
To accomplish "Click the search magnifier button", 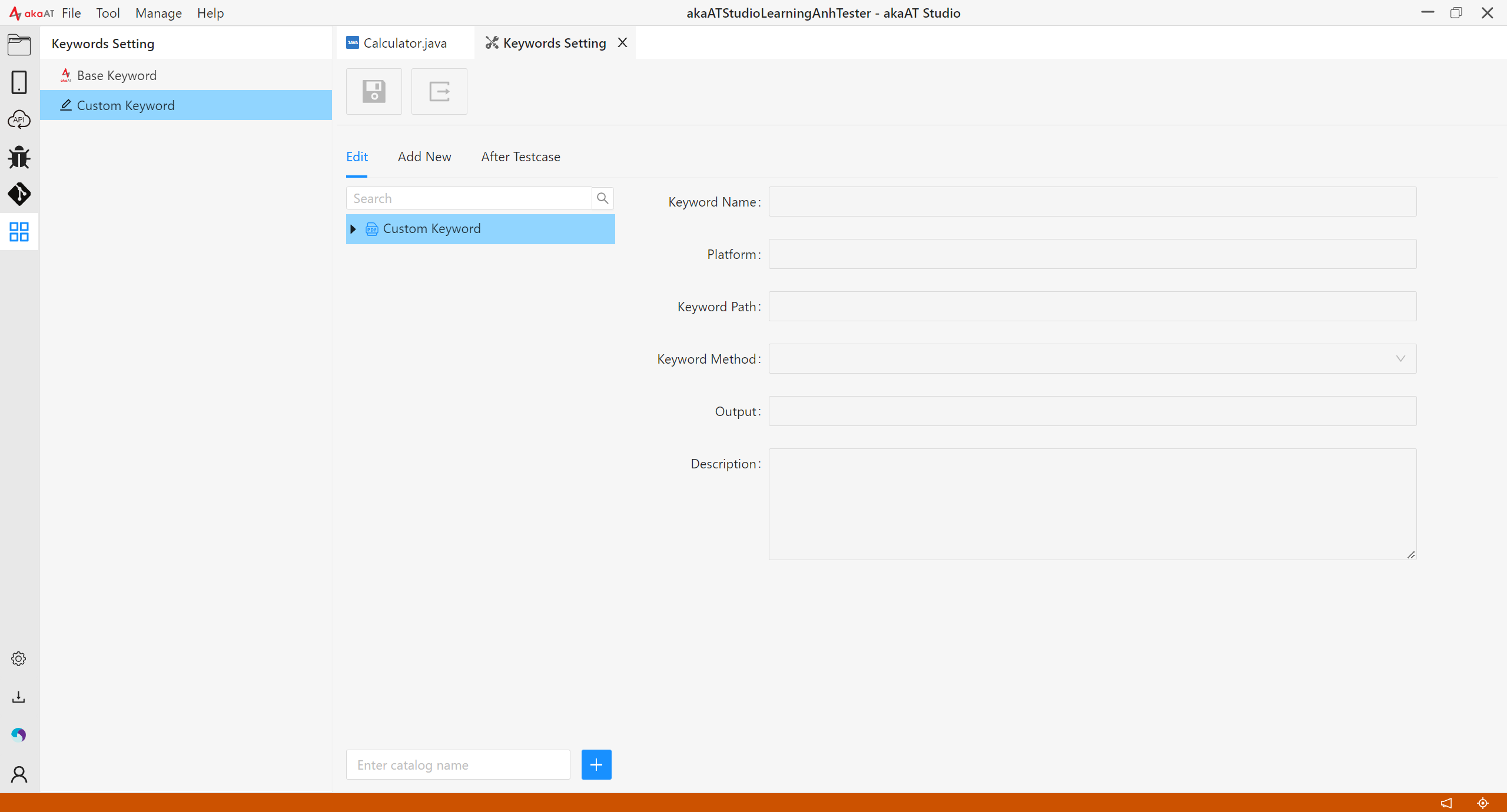I will (602, 198).
